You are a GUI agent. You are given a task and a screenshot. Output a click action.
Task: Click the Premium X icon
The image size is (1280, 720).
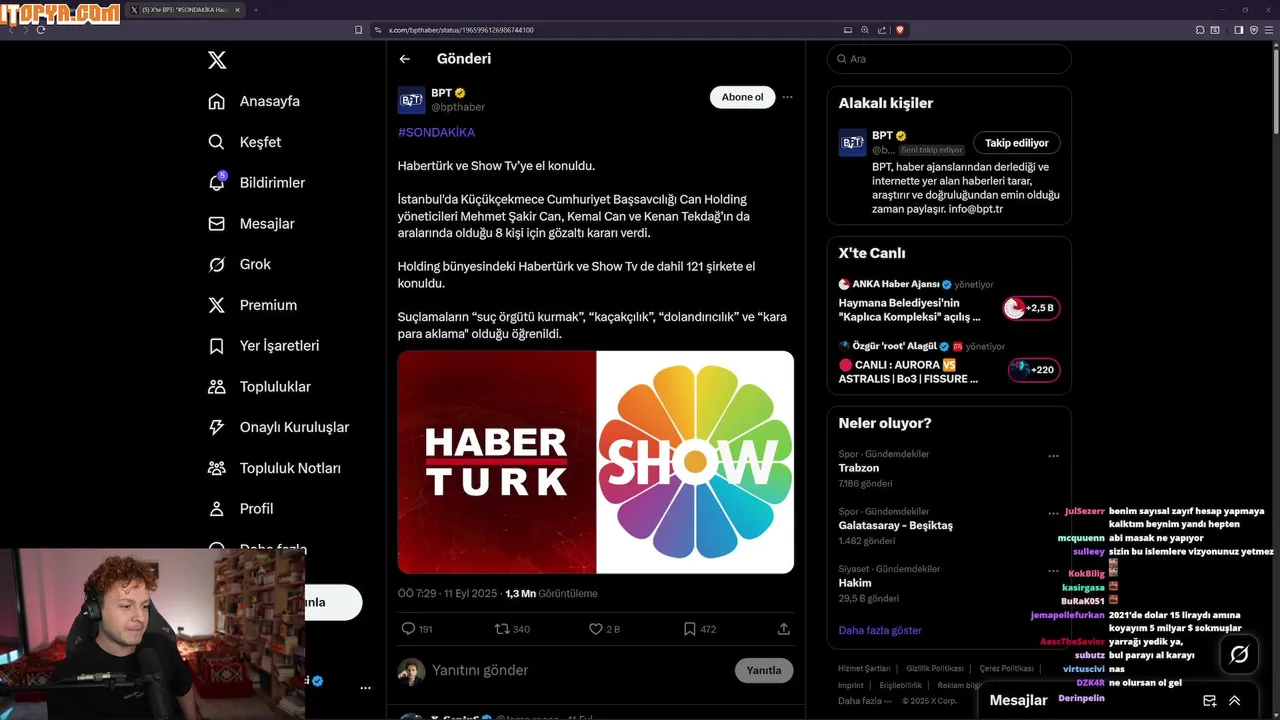click(x=217, y=305)
